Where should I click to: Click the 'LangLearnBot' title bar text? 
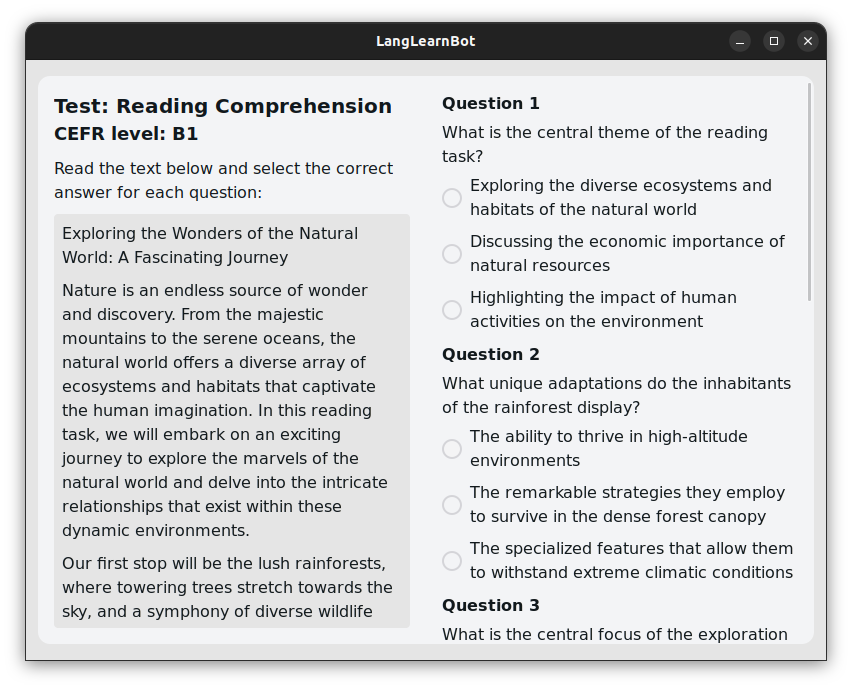click(425, 41)
